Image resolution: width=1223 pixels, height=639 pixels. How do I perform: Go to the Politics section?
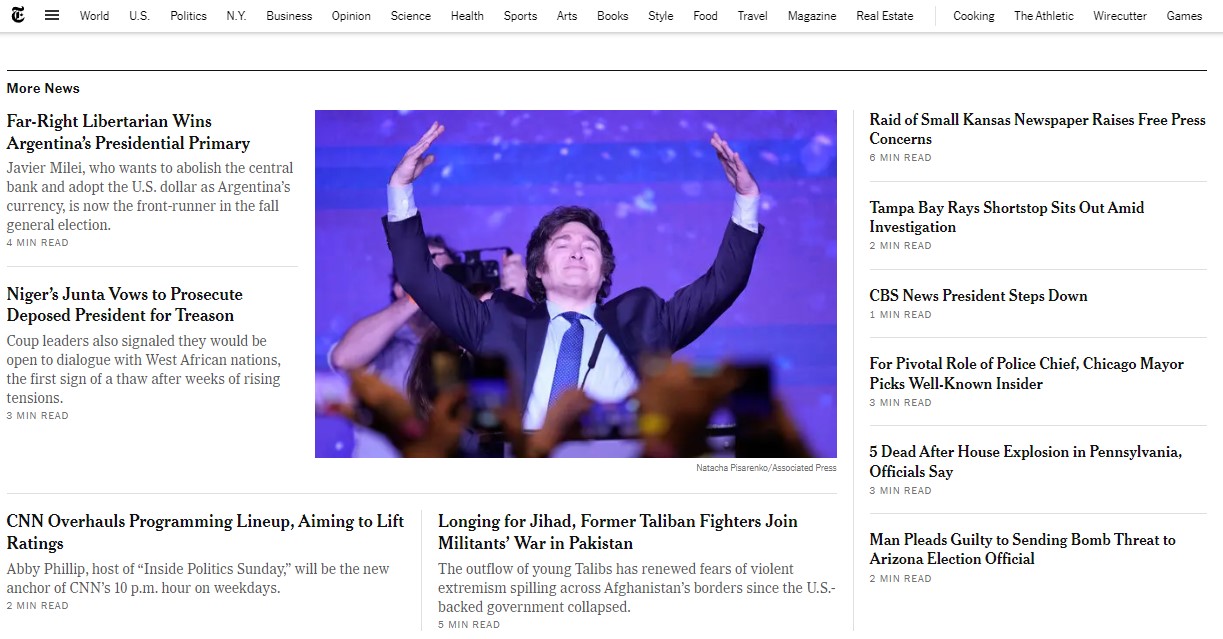click(188, 16)
